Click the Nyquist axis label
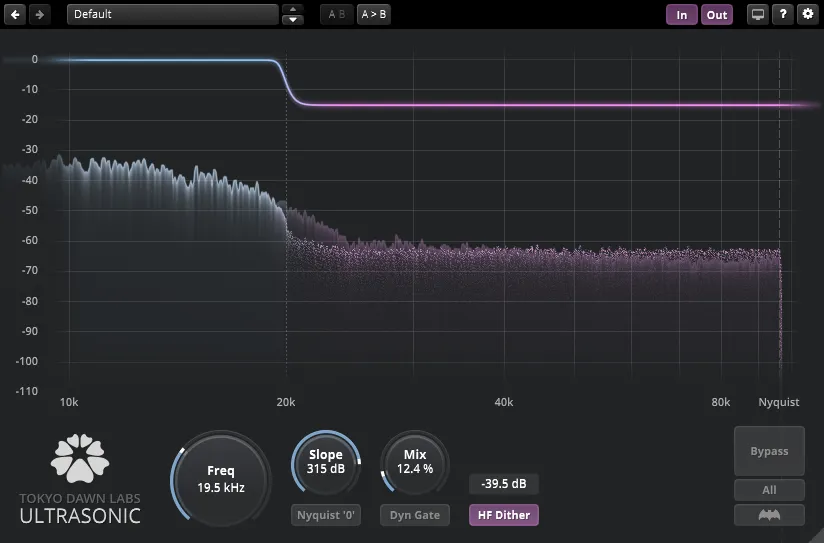Screen dimensions: 824x543 click(779, 402)
